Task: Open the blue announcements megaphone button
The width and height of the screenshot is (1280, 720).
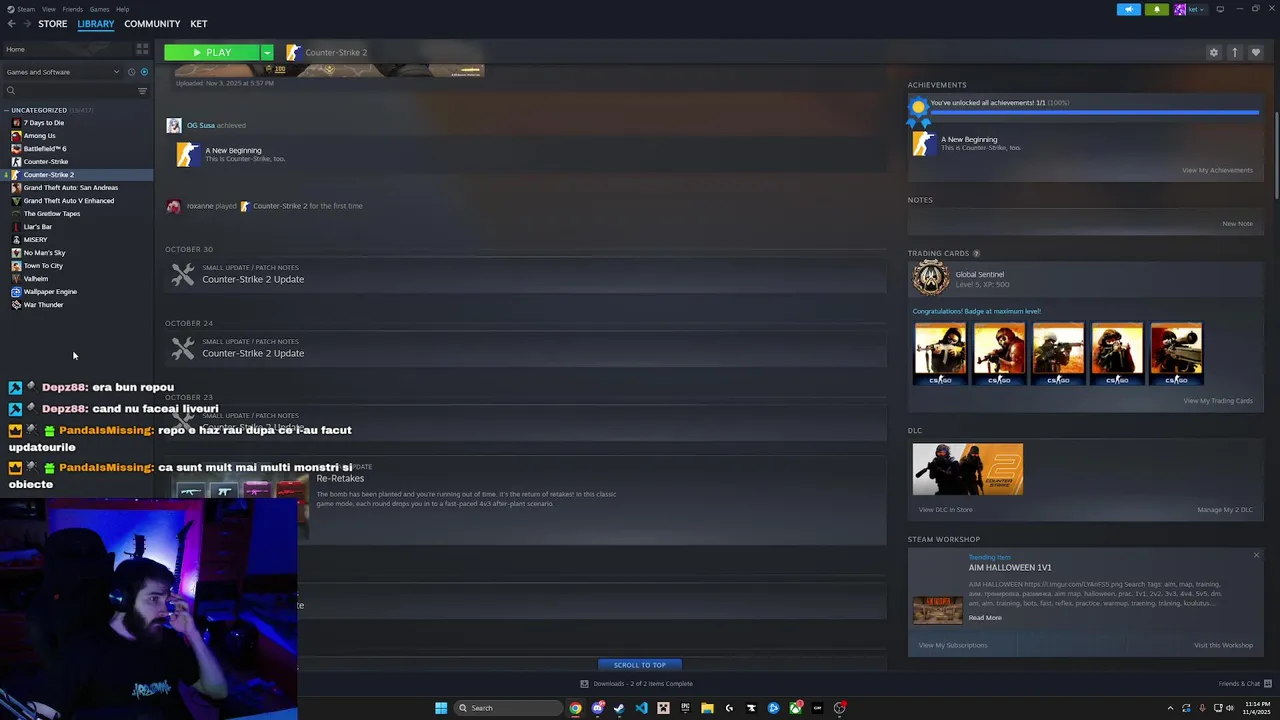Action: click(x=1129, y=9)
